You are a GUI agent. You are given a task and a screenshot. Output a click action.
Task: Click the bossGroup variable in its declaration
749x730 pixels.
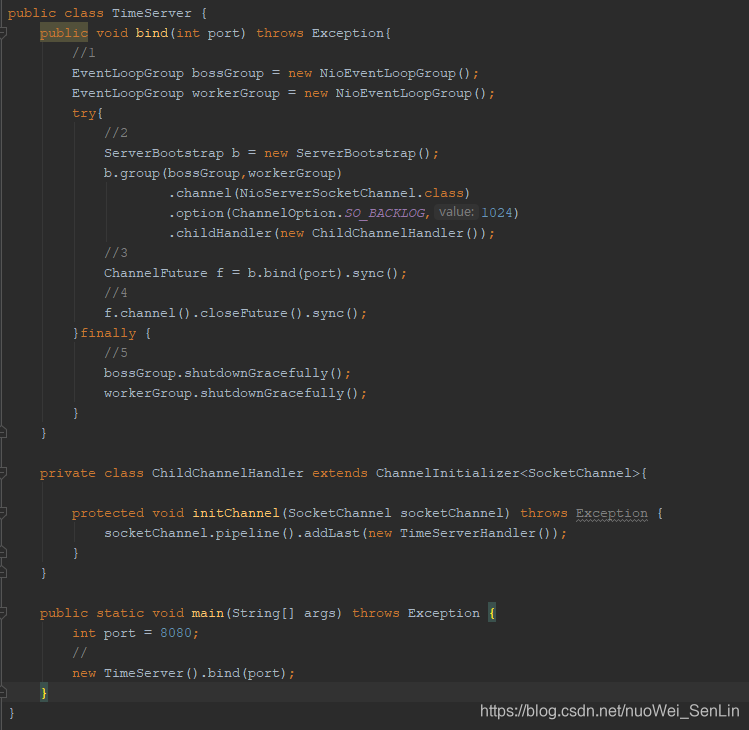(x=227, y=74)
